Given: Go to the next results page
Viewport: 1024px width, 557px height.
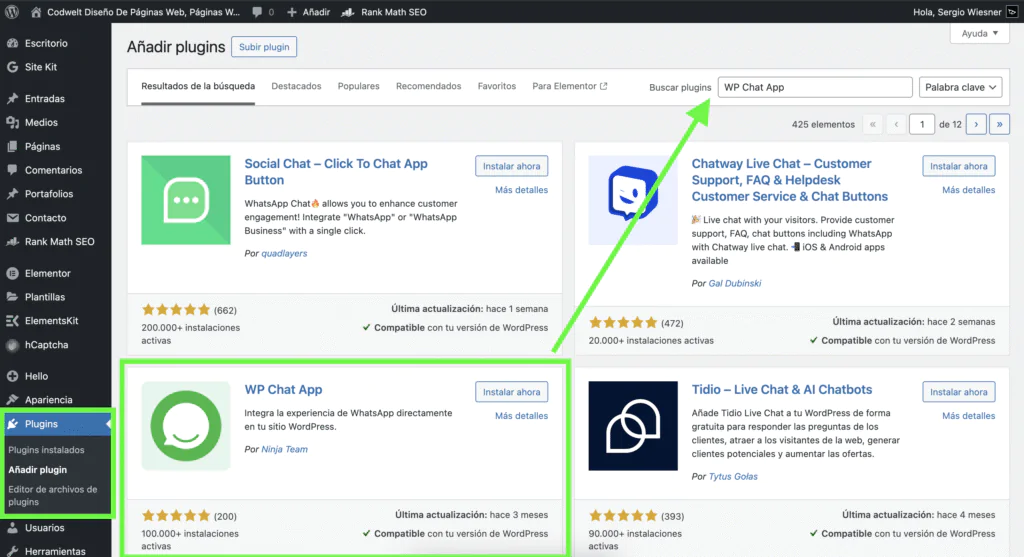Looking at the screenshot, I should [976, 124].
